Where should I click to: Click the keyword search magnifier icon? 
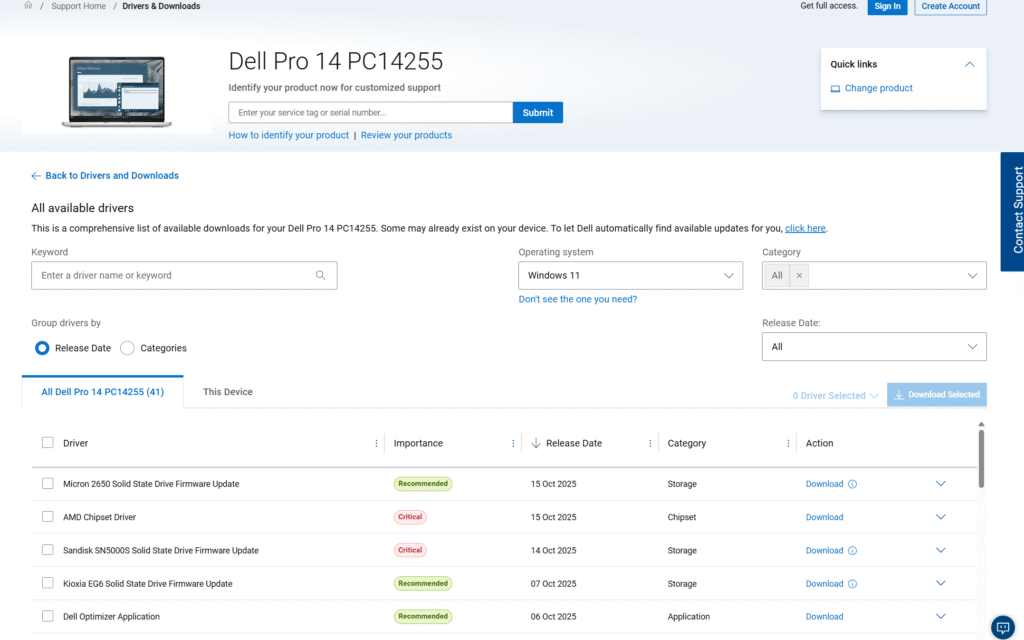[x=321, y=275]
